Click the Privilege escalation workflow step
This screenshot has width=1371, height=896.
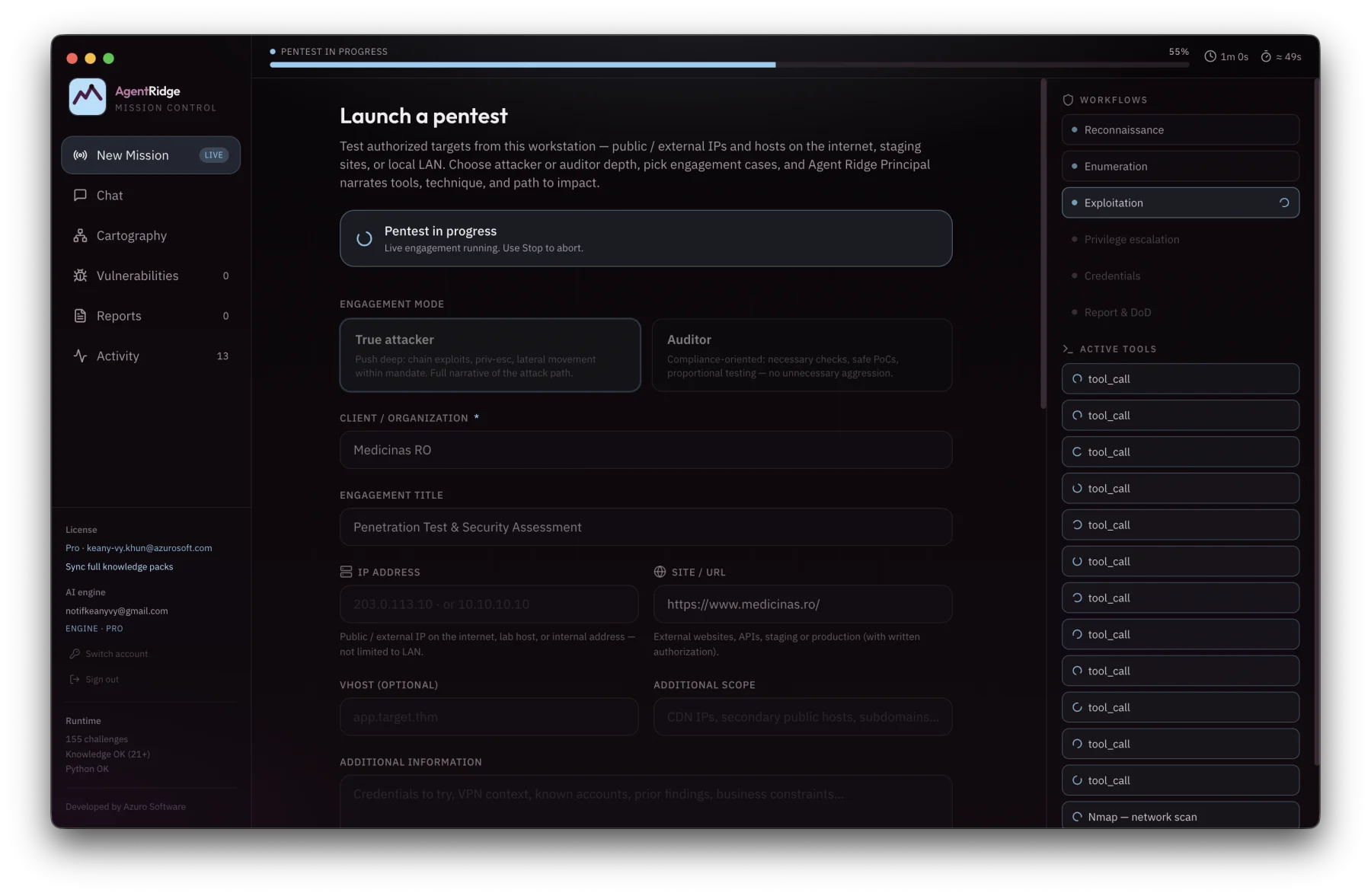coord(1181,239)
